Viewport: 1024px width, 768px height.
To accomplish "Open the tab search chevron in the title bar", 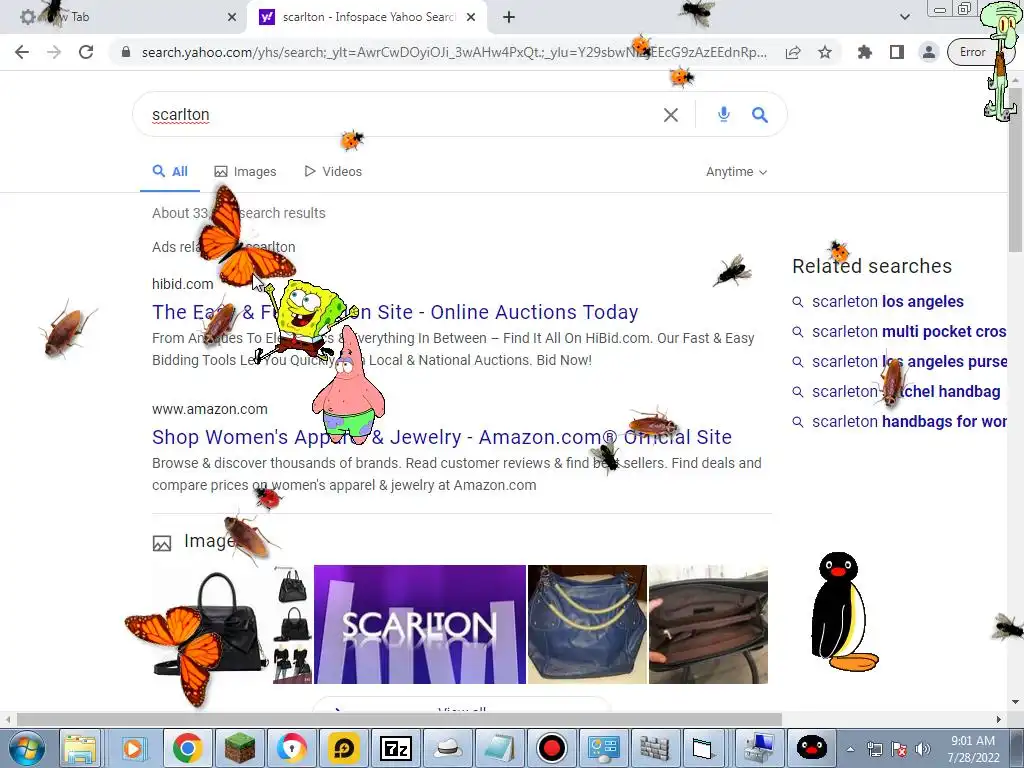I will [x=904, y=17].
